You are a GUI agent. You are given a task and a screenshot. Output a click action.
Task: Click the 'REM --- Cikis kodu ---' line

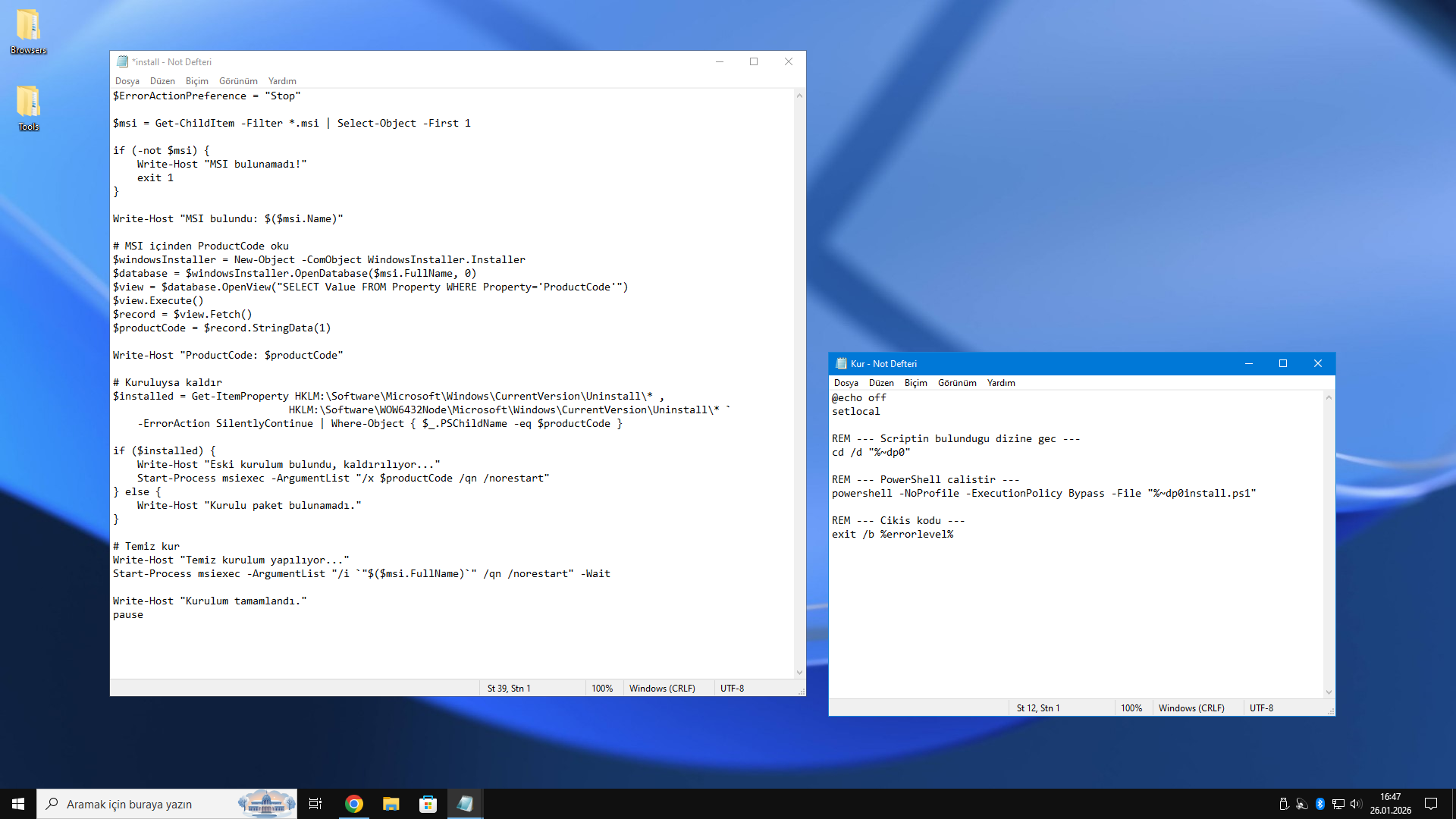pos(899,520)
